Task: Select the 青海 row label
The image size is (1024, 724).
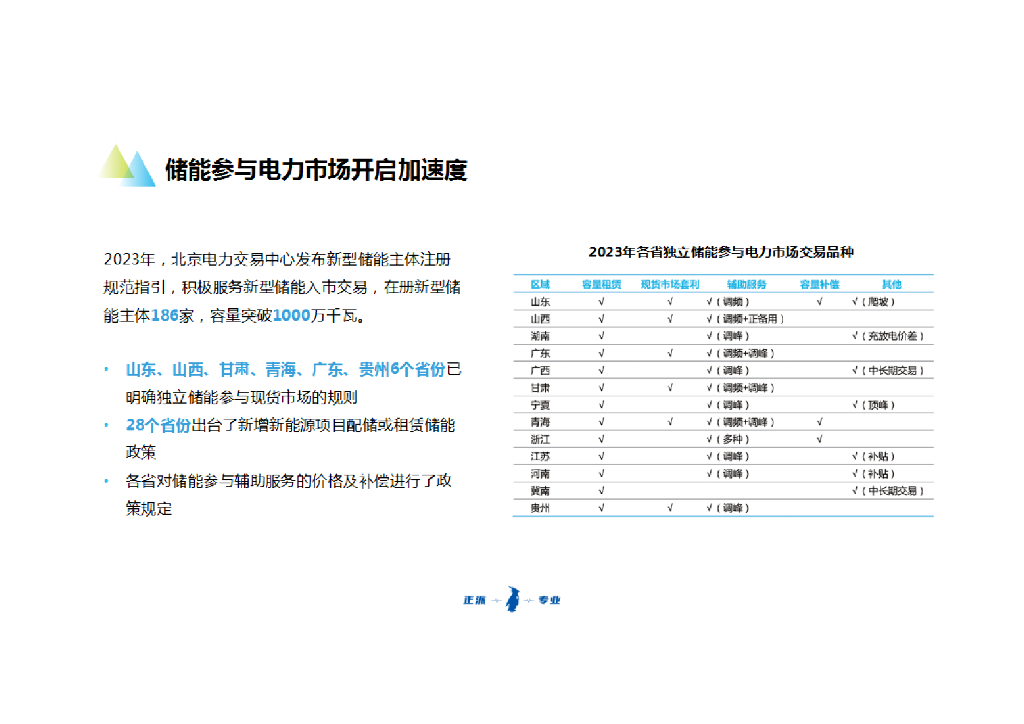Action: pos(540,422)
